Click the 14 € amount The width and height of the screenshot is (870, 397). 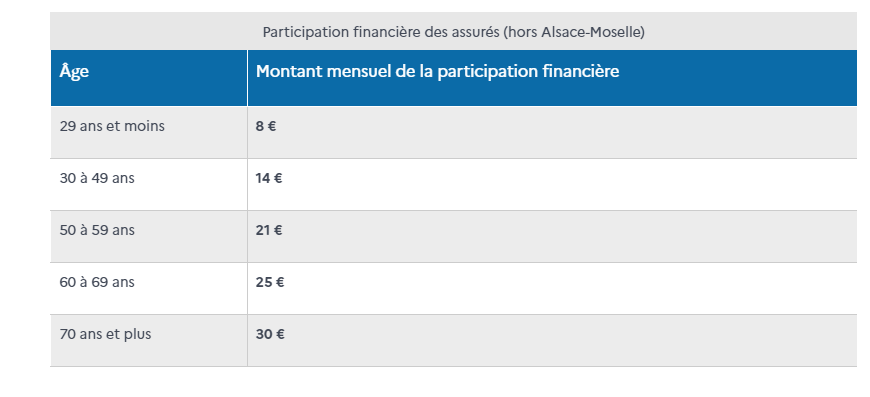pyautogui.click(x=269, y=179)
